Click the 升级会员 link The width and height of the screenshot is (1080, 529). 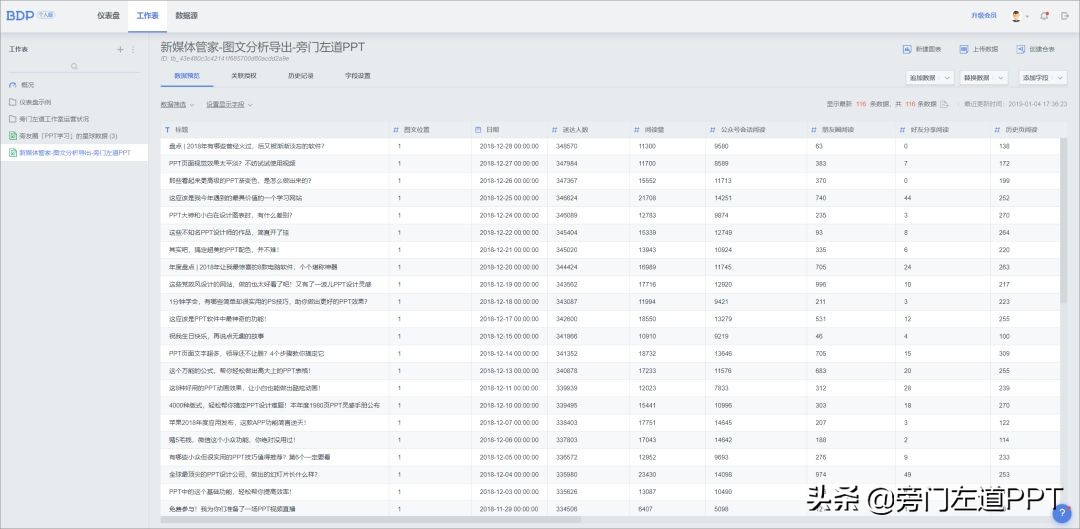(x=984, y=15)
